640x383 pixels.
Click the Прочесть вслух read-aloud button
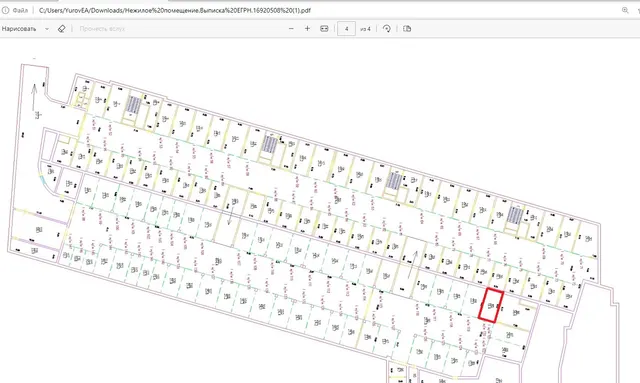click(x=102, y=29)
